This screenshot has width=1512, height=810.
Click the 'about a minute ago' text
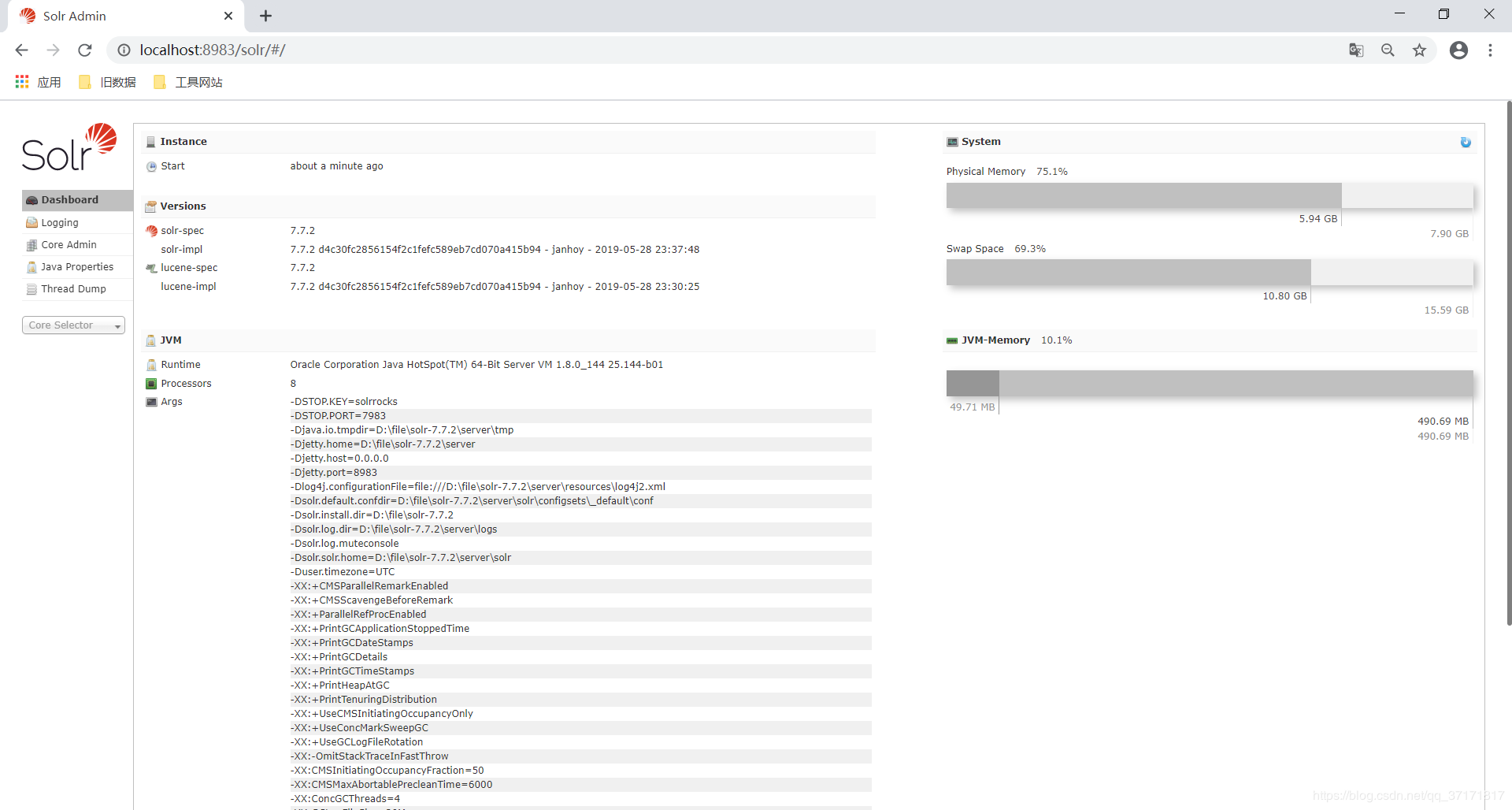pos(336,166)
